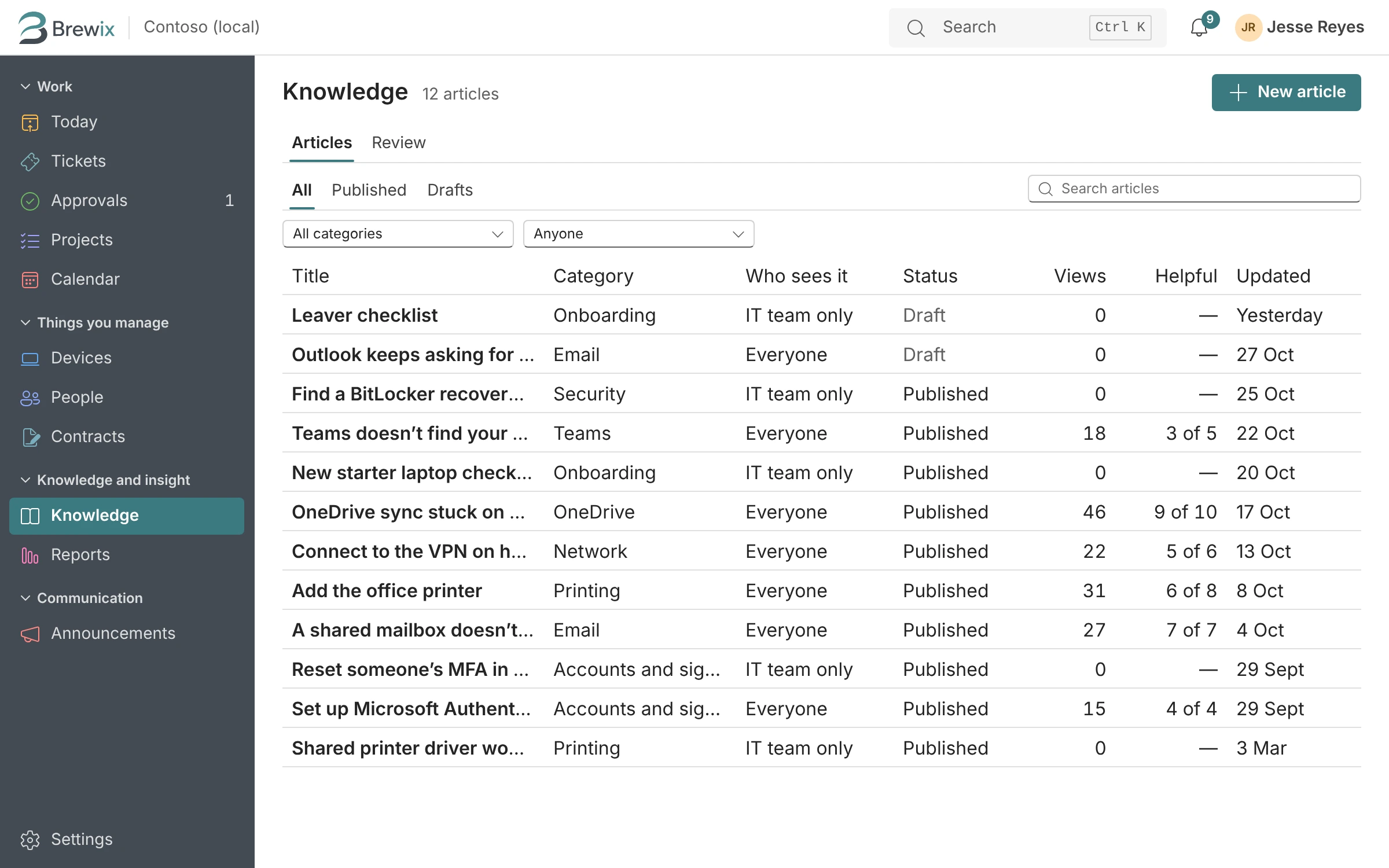
Task: Click the Contoso (local) workspace name
Action: point(201,27)
